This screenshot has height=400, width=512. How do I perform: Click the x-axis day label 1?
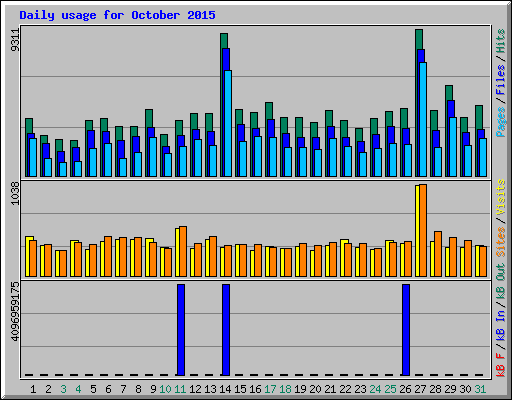click(x=33, y=389)
